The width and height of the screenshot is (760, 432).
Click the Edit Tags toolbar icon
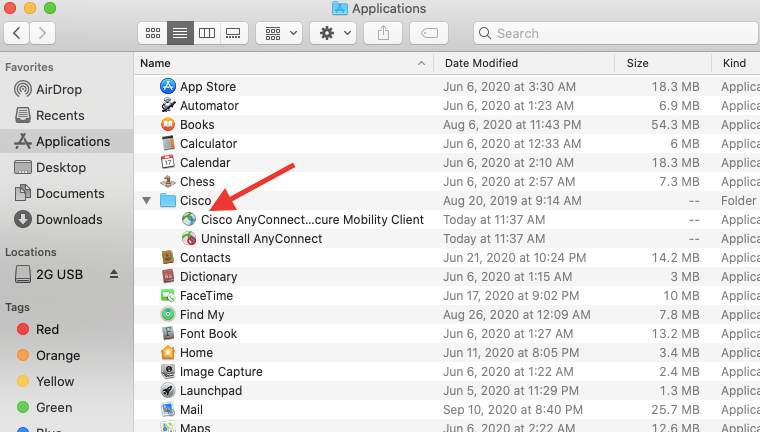[428, 33]
